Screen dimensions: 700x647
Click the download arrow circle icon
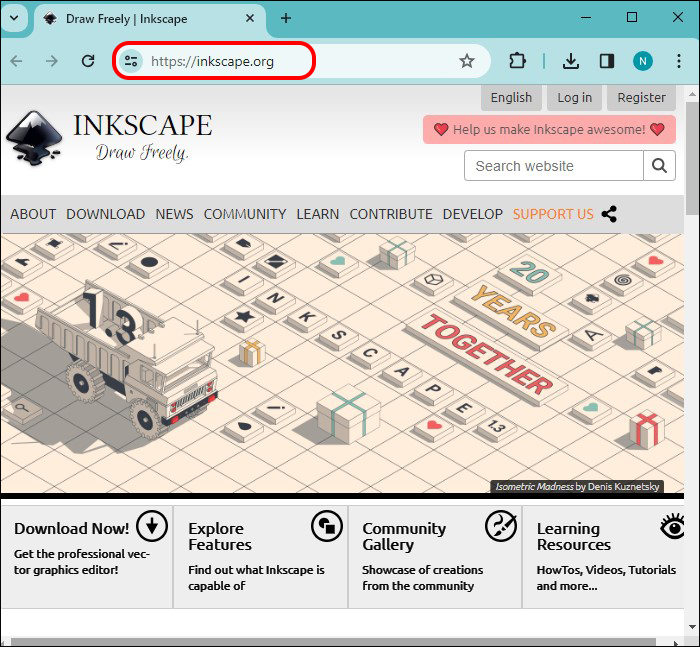(152, 526)
